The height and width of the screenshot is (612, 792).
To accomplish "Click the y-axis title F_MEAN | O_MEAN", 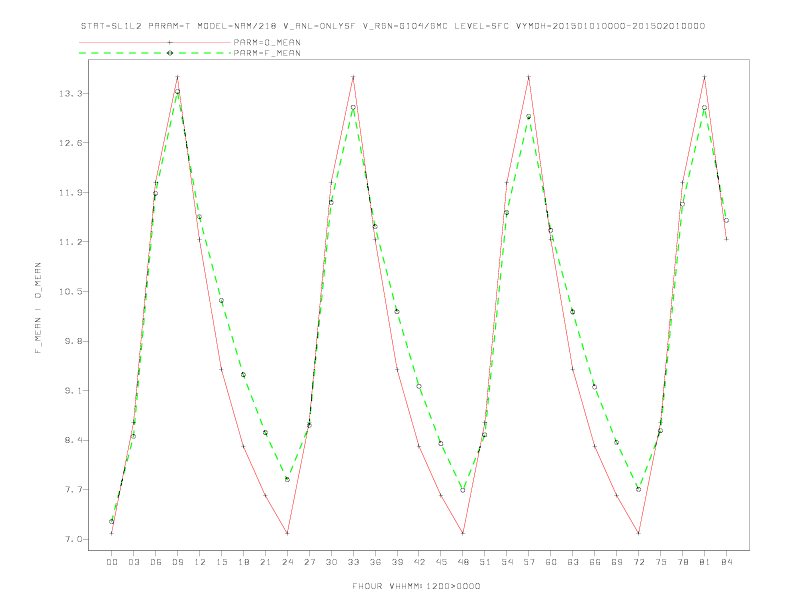I will coord(38,308).
